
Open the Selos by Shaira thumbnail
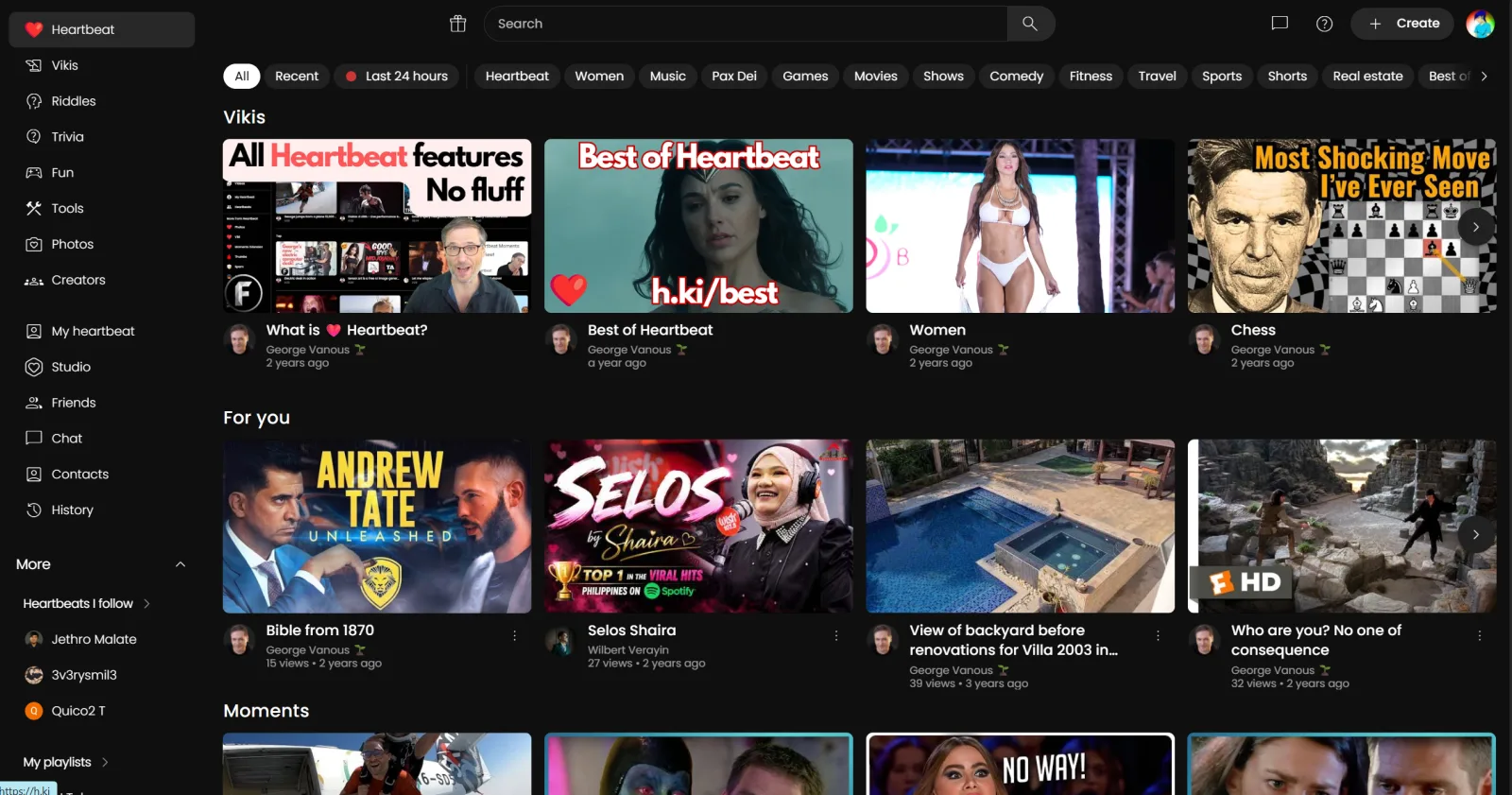pyautogui.click(x=698, y=526)
